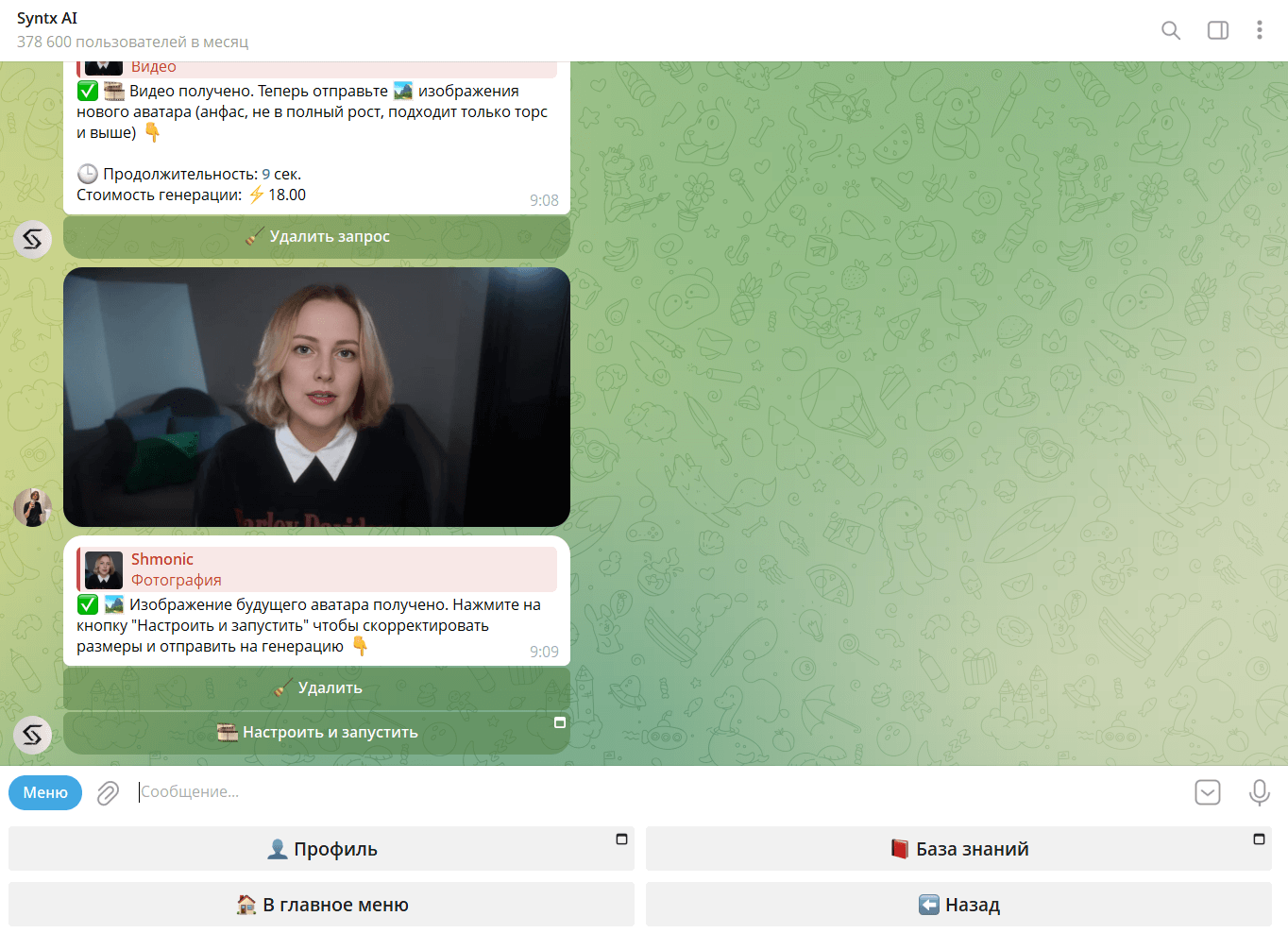Open the Меню bot menu button
The image size is (1288, 933).
click(x=45, y=792)
